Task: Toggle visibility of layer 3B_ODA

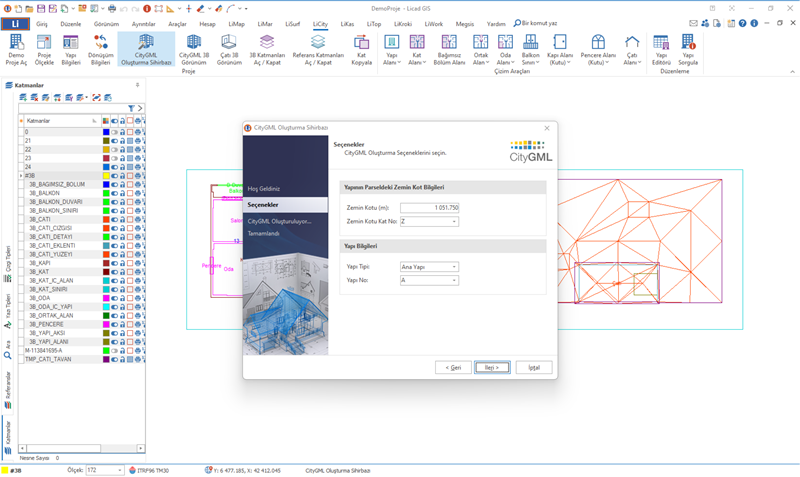Action: click(x=114, y=298)
